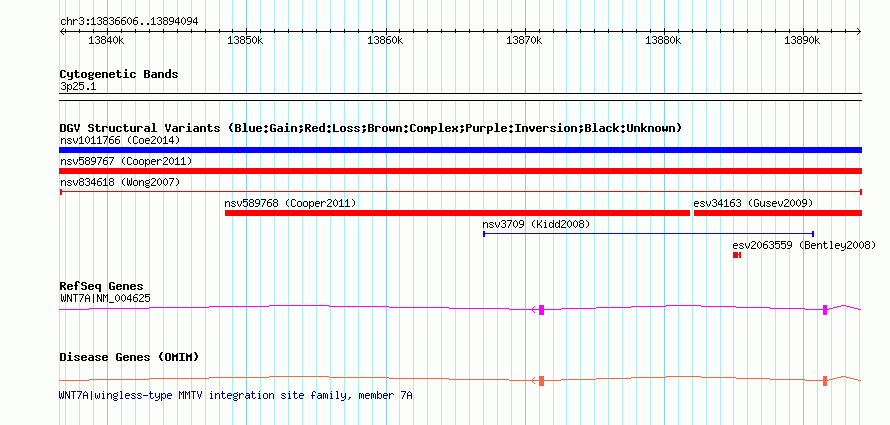Open WNT7A wingless-type MMTV integration site link
The width and height of the screenshot is (890, 425).
pos(236,395)
